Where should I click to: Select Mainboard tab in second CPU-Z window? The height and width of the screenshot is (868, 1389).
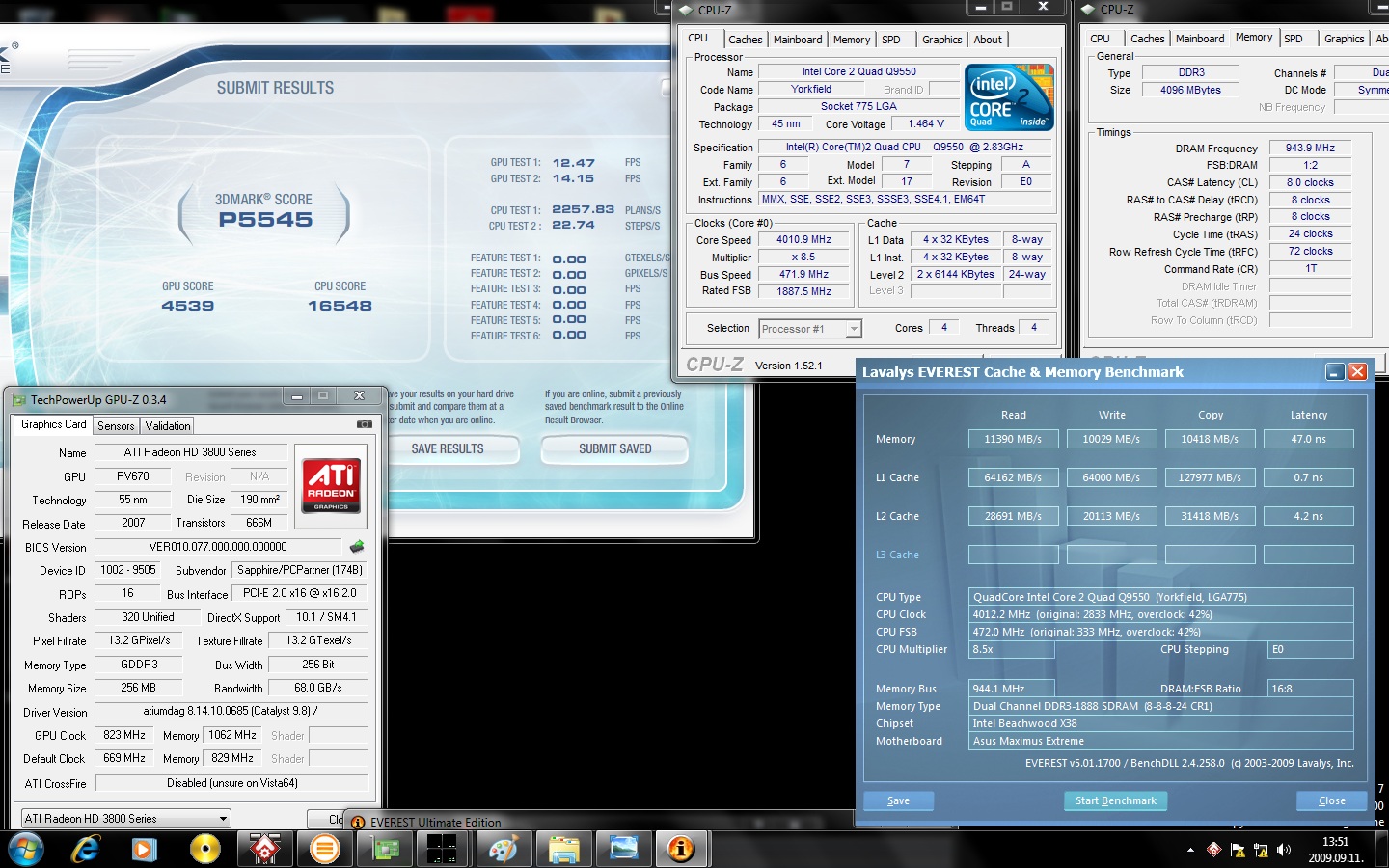click(x=1200, y=39)
